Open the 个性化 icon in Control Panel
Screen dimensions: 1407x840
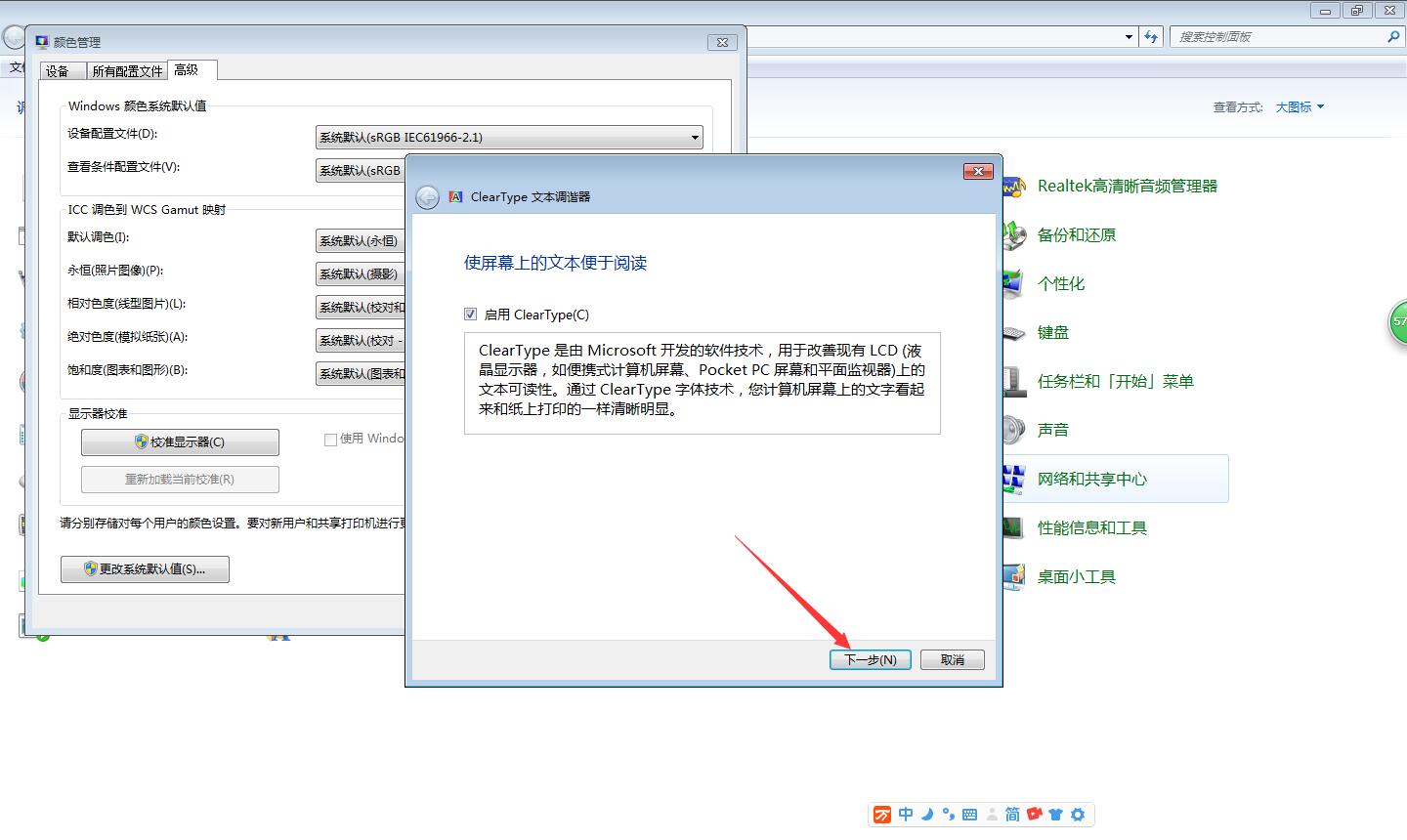1013,283
